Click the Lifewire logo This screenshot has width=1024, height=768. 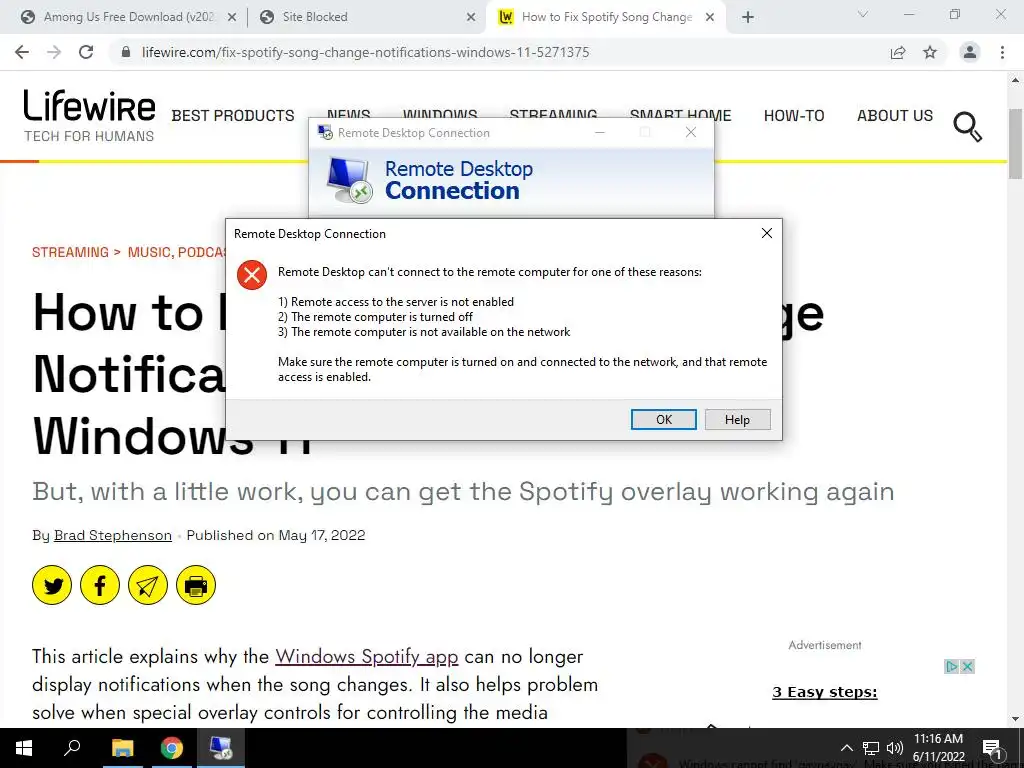(x=89, y=116)
